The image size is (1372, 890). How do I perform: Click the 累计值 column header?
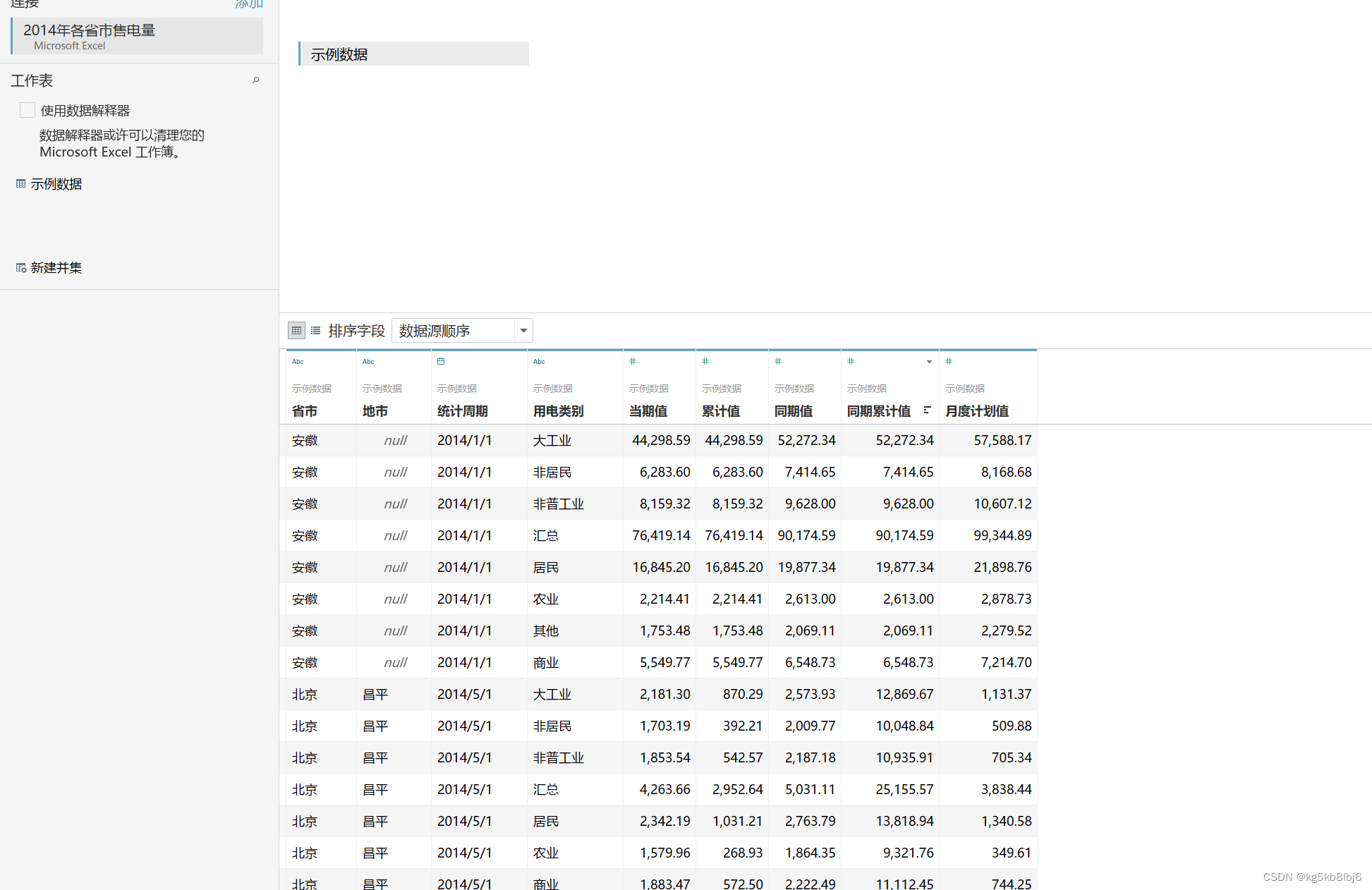click(721, 411)
